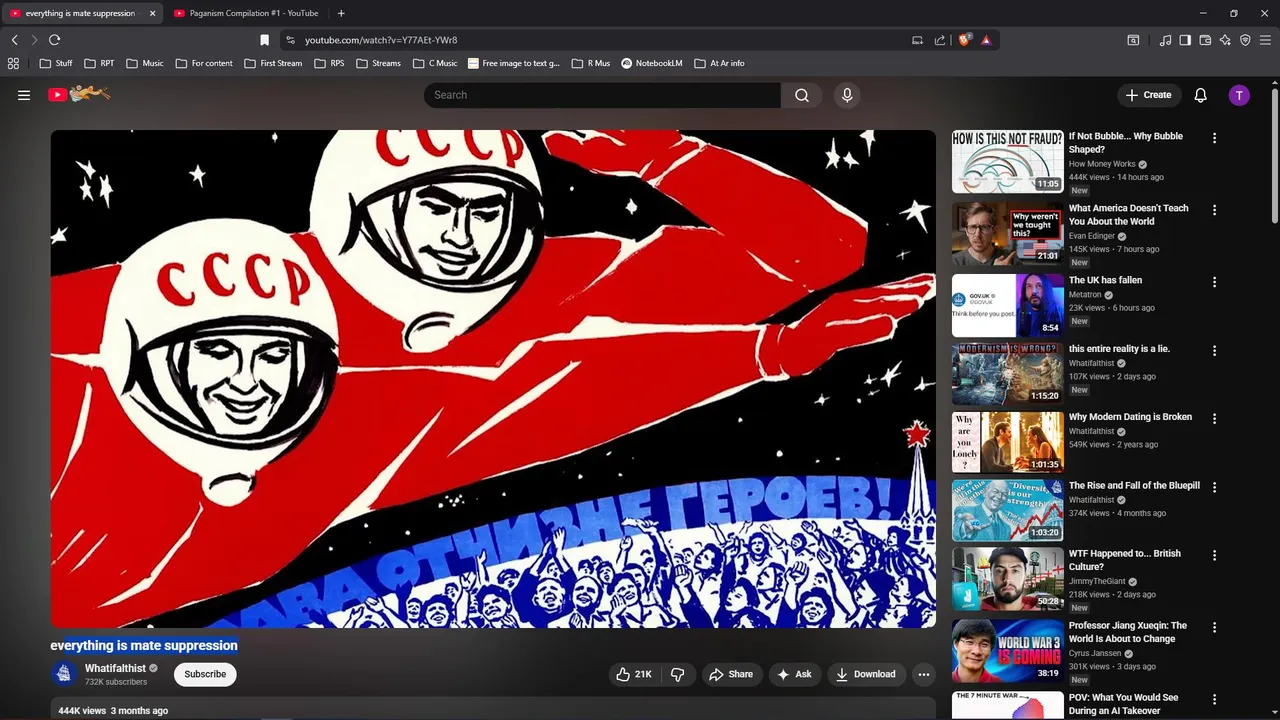Screen dimensions: 1280x720
Task: Open options for 'What America Doesn't Teach' video
Action: tap(1214, 210)
